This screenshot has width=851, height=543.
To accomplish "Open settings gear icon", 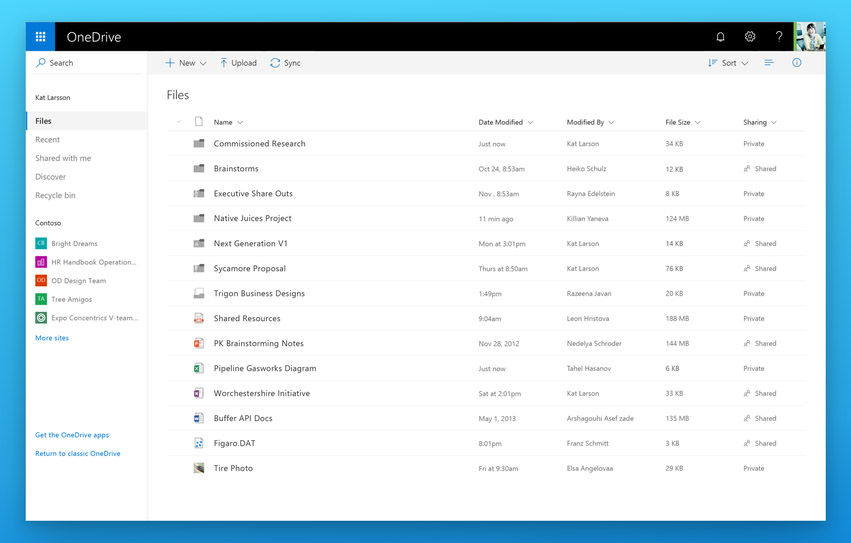I will [x=750, y=36].
